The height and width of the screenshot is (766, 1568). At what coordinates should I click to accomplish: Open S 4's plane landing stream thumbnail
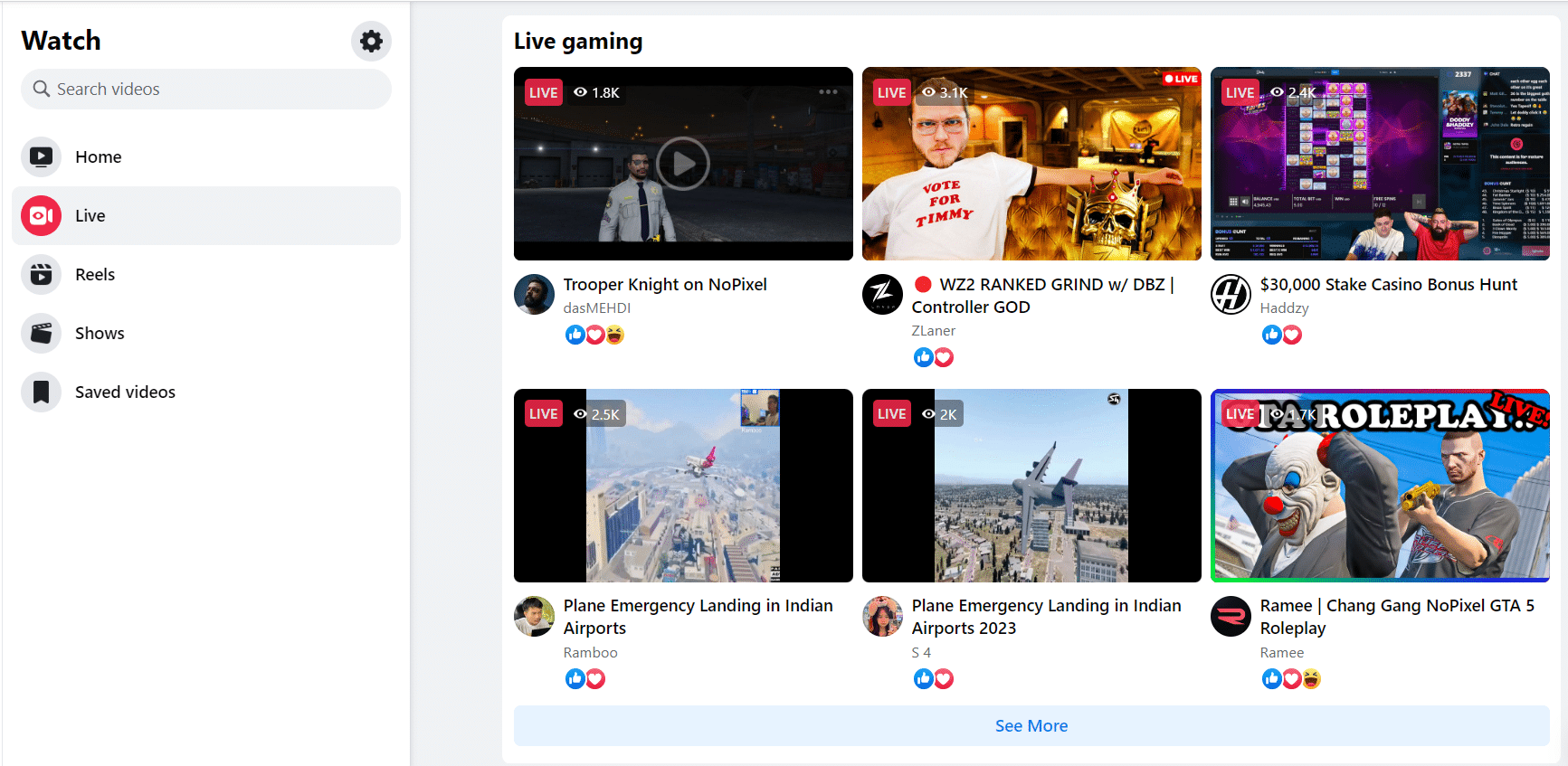1031,486
